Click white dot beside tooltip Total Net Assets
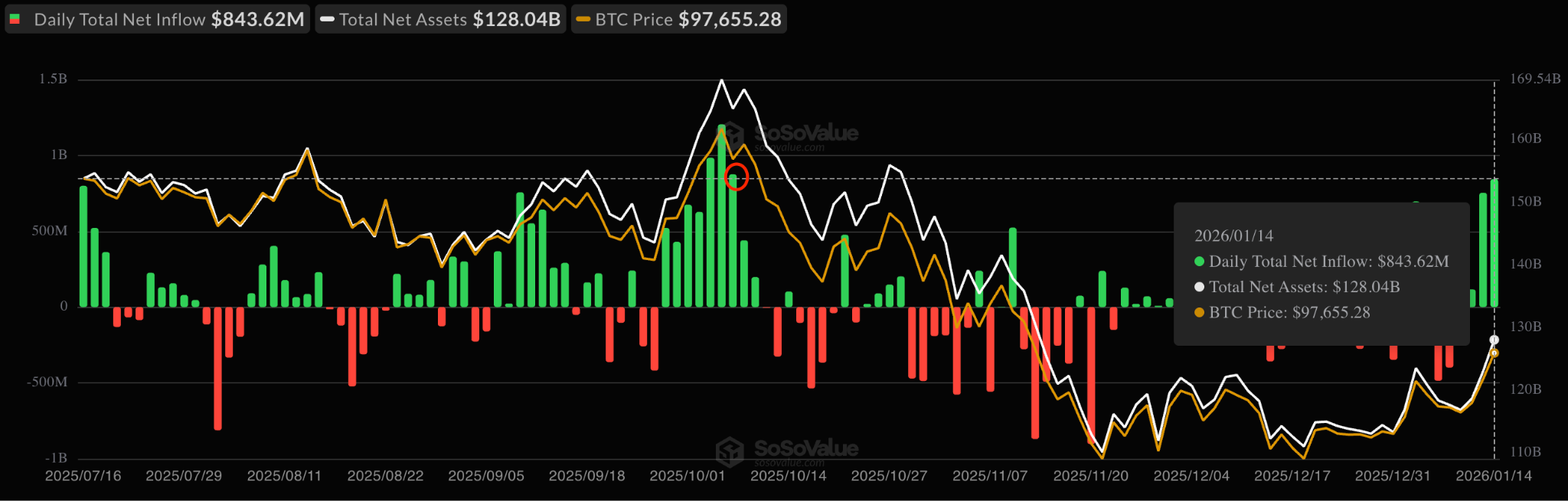 pos(1199,287)
